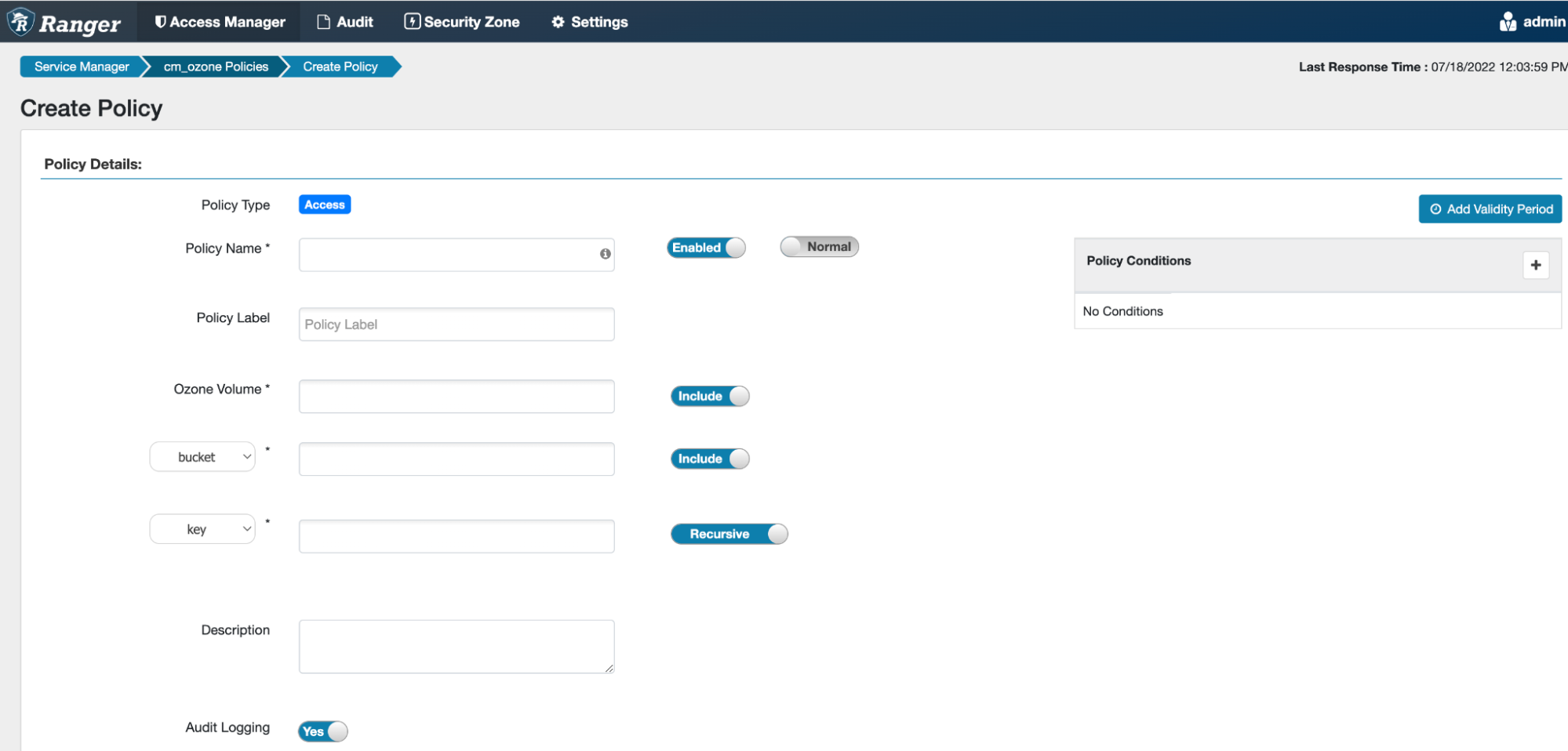Turn off Audit Logging Yes toggle

[322, 731]
